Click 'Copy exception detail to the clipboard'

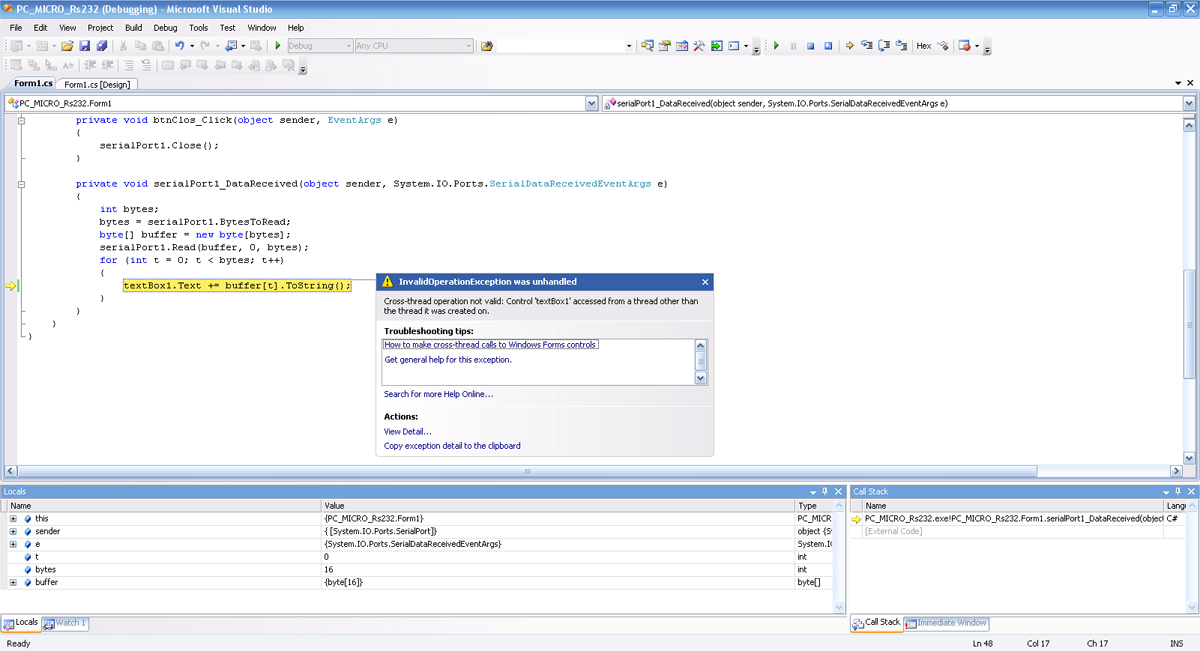[452, 446]
